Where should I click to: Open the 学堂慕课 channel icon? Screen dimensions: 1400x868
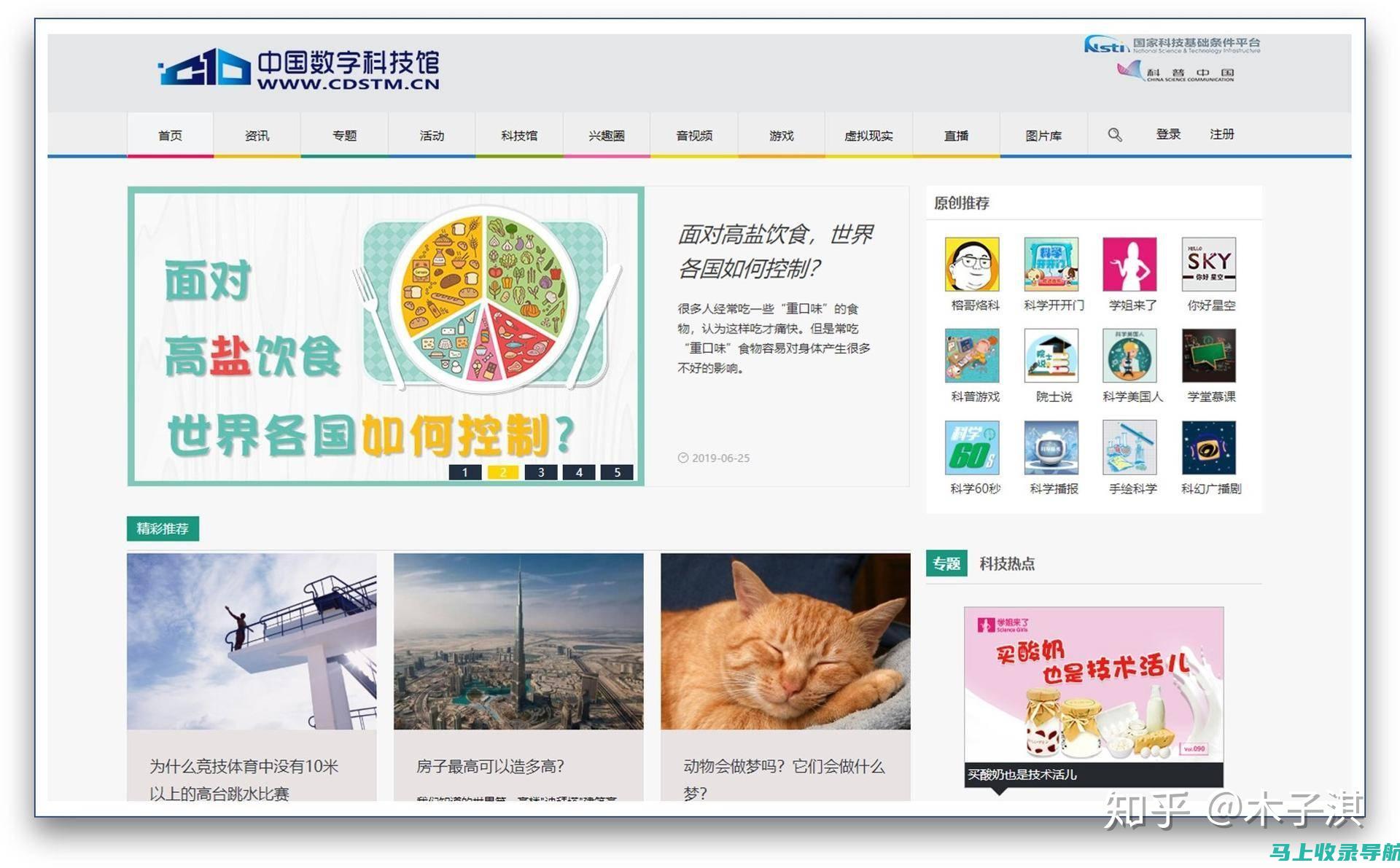tap(1208, 356)
